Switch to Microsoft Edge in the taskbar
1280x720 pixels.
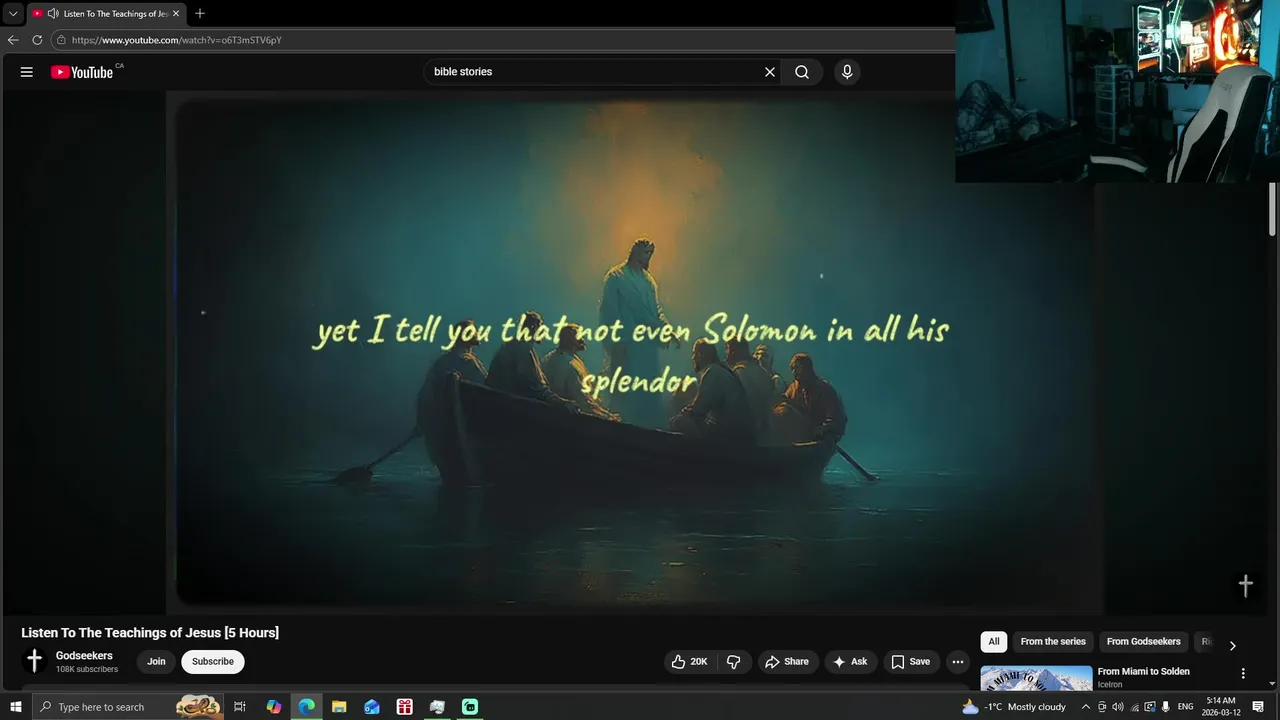(306, 707)
